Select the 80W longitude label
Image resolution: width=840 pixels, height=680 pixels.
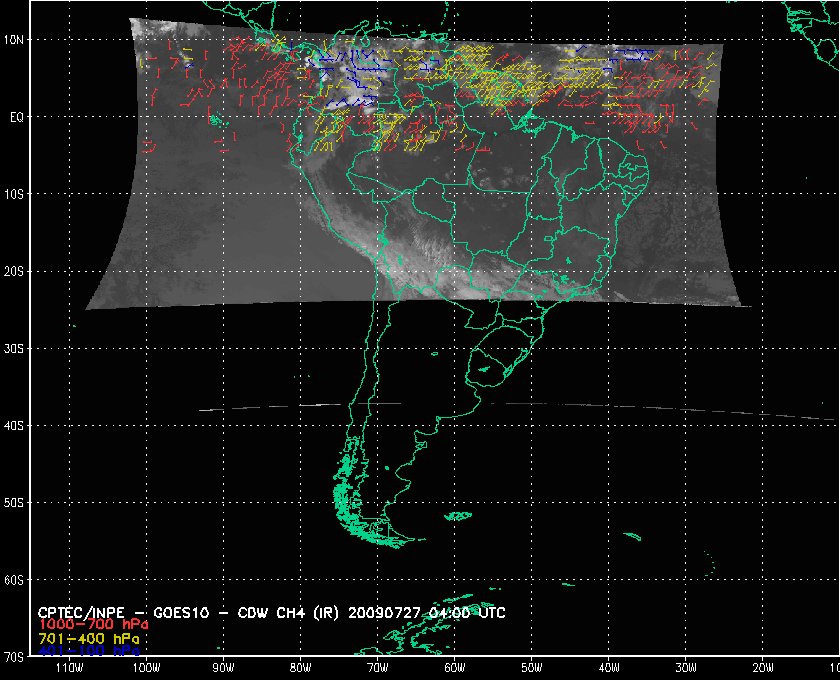tap(301, 668)
